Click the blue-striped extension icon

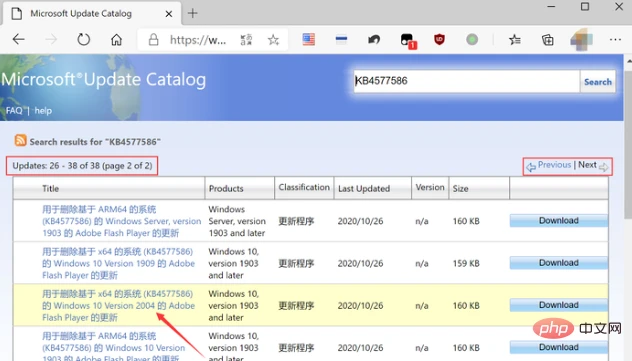[x=341, y=39]
